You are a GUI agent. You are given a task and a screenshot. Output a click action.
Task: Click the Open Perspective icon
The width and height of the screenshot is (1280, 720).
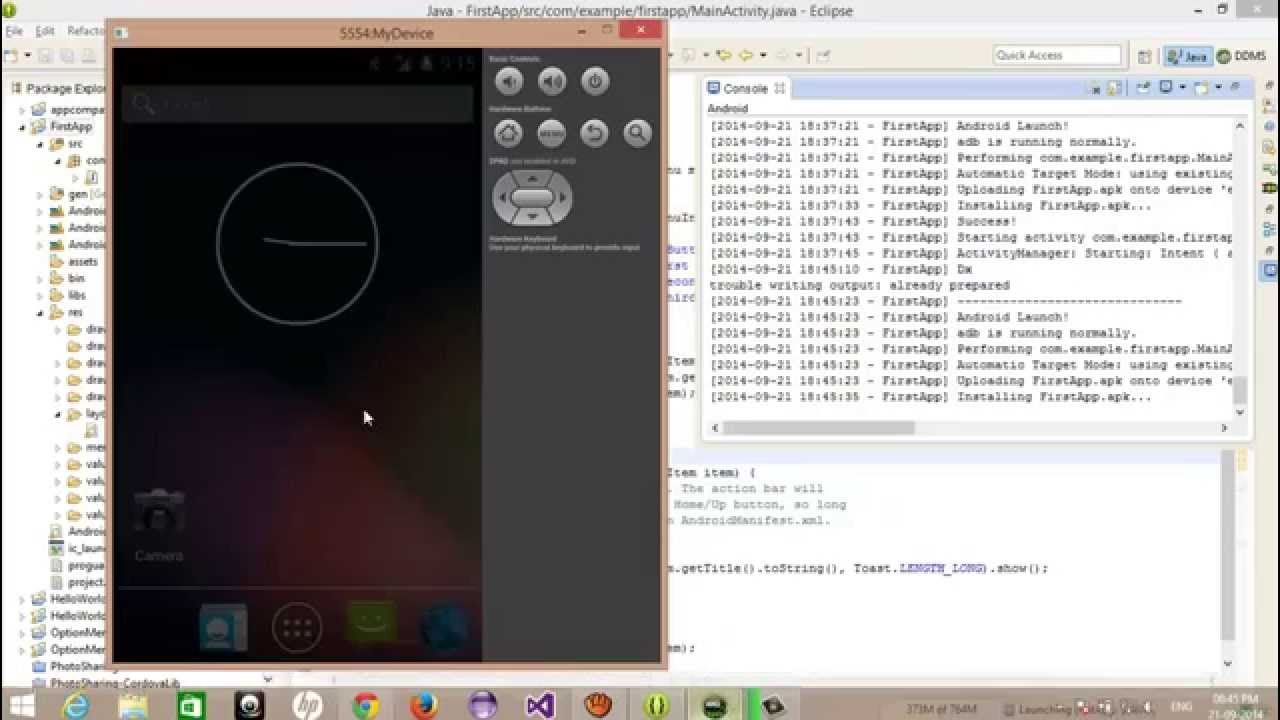(x=1145, y=56)
